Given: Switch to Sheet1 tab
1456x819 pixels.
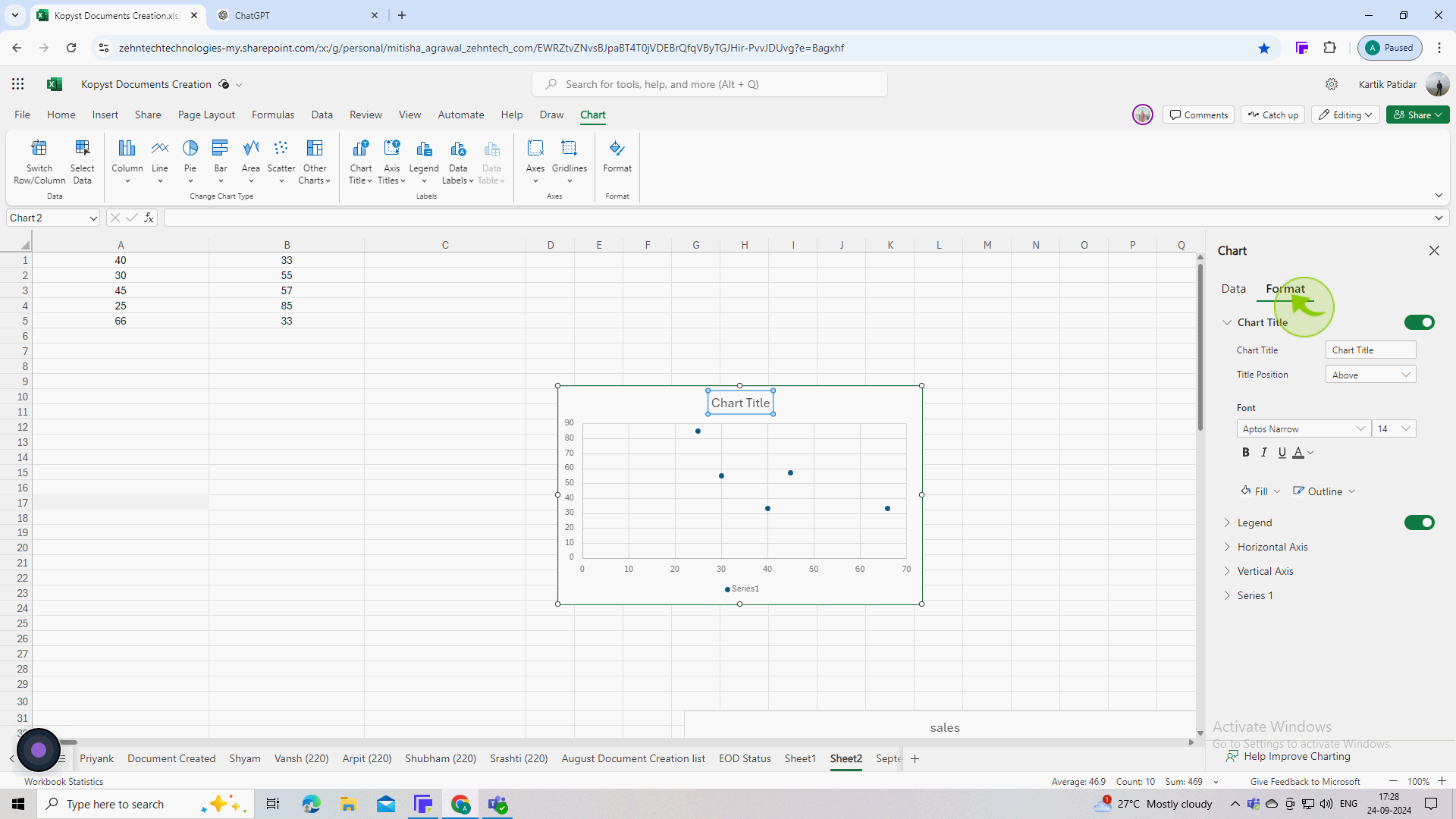Looking at the screenshot, I should coord(800,758).
